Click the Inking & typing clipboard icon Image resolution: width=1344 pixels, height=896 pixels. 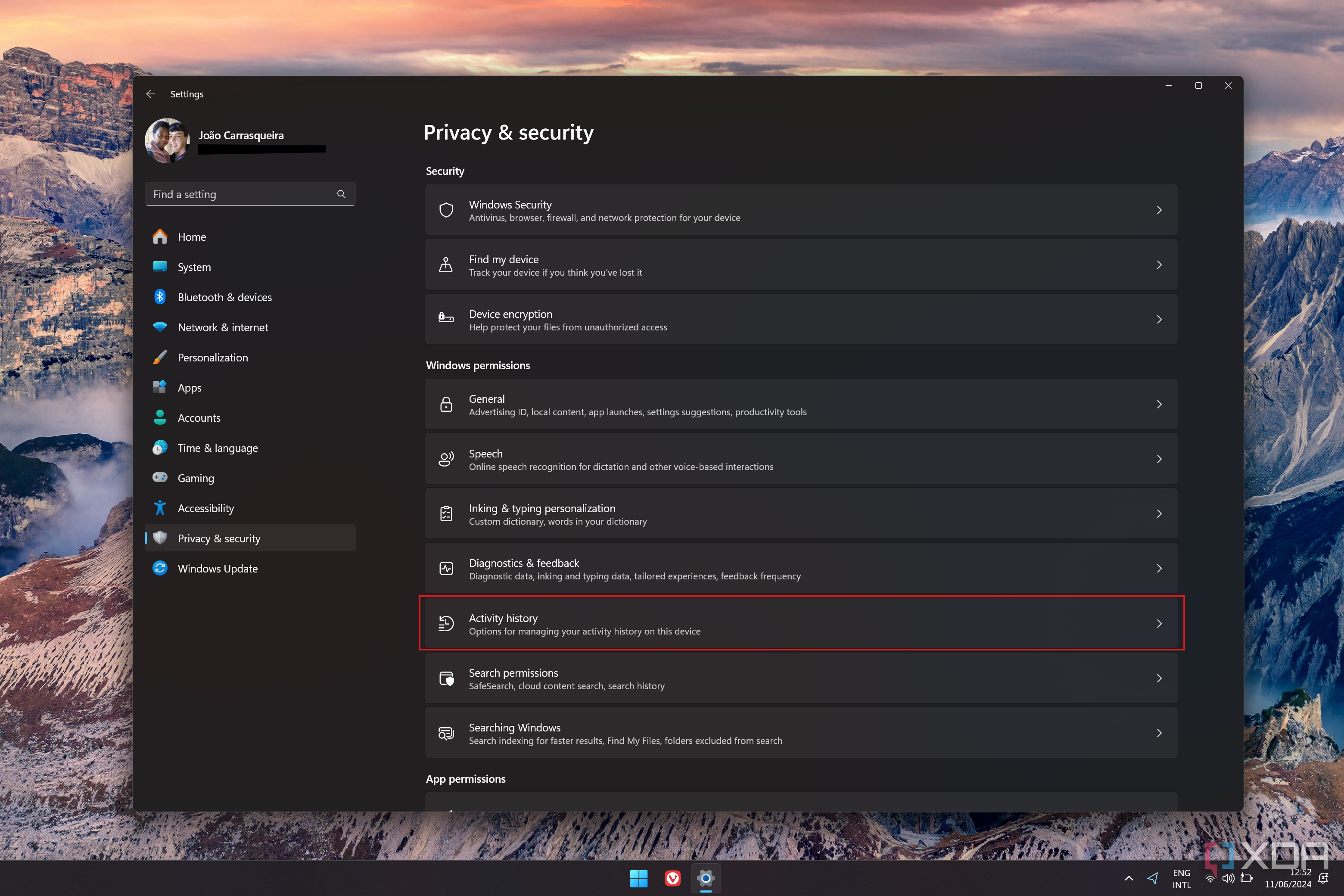click(446, 514)
